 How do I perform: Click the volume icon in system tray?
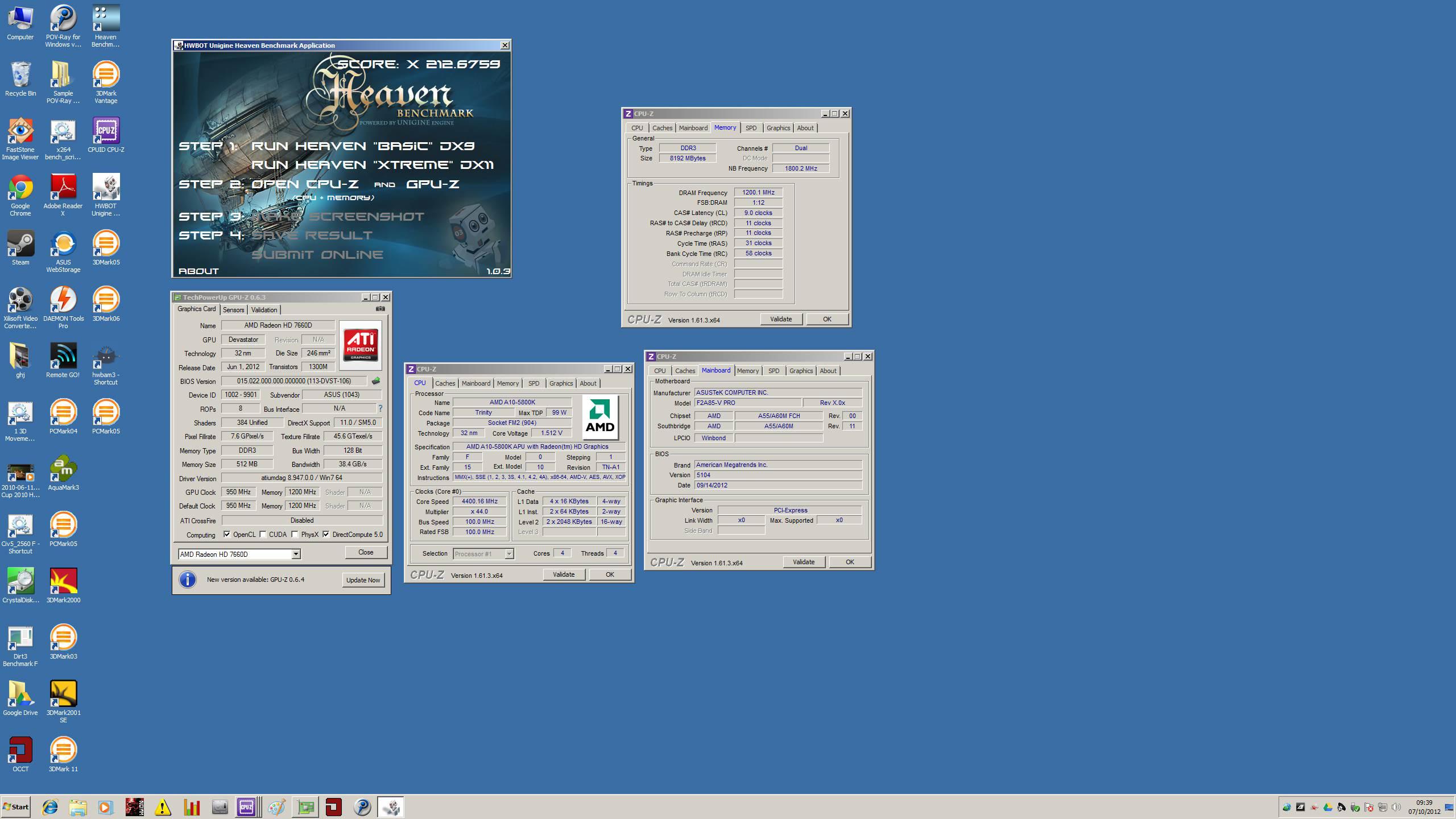click(x=1396, y=807)
